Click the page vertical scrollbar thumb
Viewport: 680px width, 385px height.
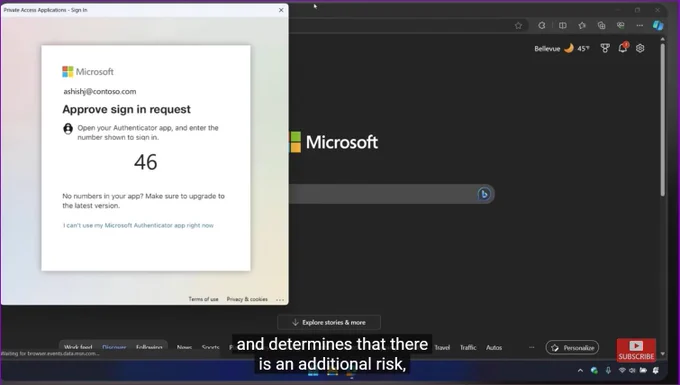coord(663,119)
